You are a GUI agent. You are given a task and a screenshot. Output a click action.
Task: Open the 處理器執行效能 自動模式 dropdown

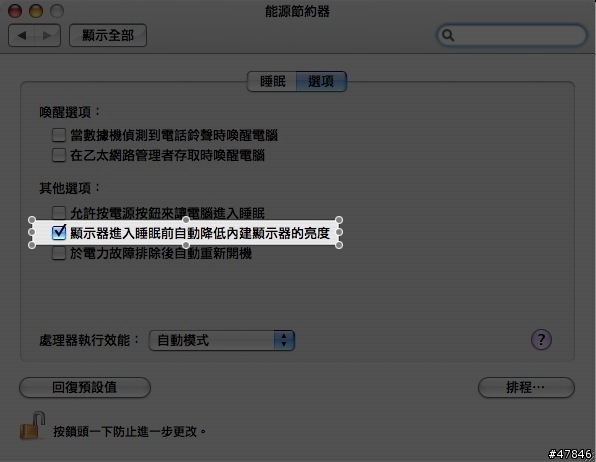click(222, 340)
